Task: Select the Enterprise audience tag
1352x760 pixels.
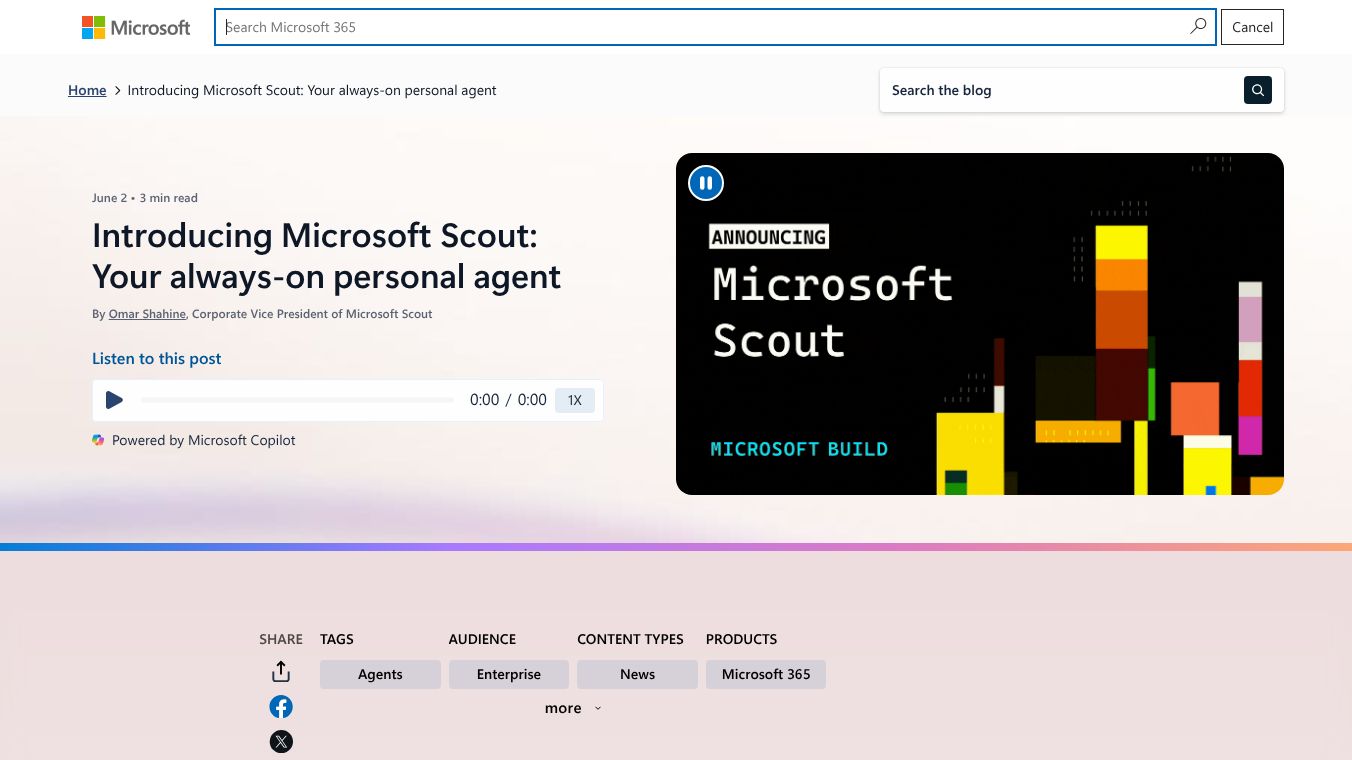Action: tap(509, 674)
